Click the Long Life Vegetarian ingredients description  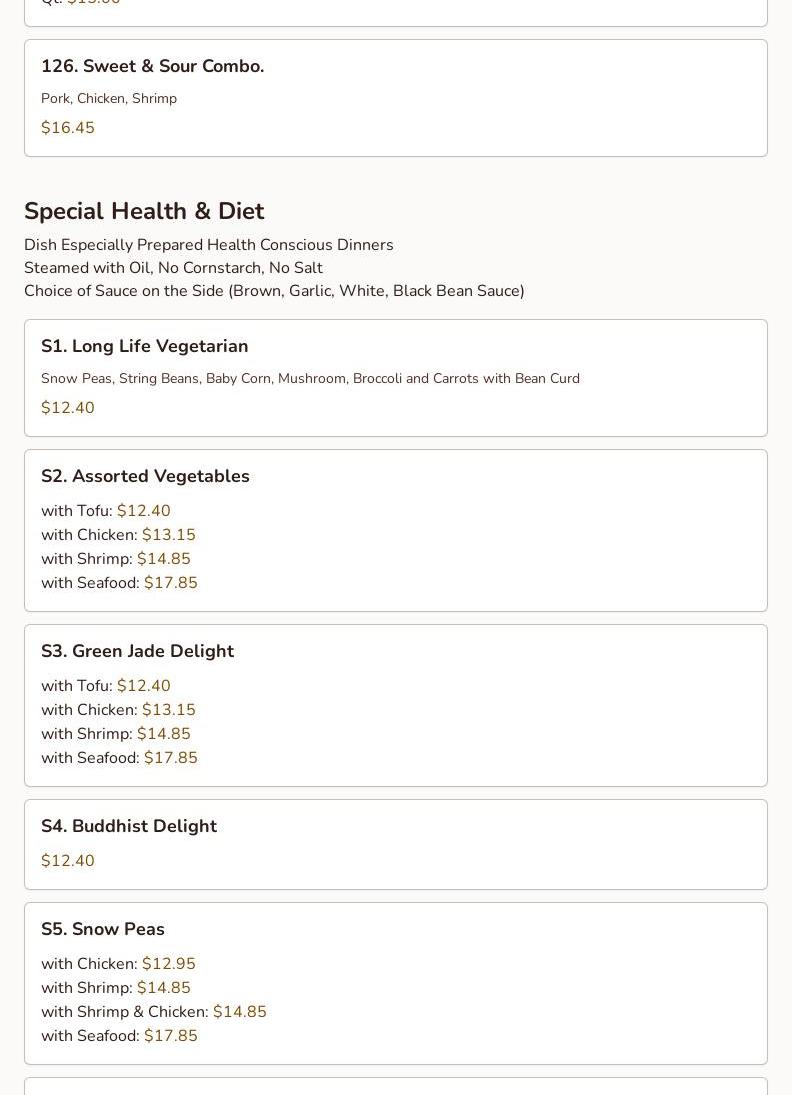(310, 378)
